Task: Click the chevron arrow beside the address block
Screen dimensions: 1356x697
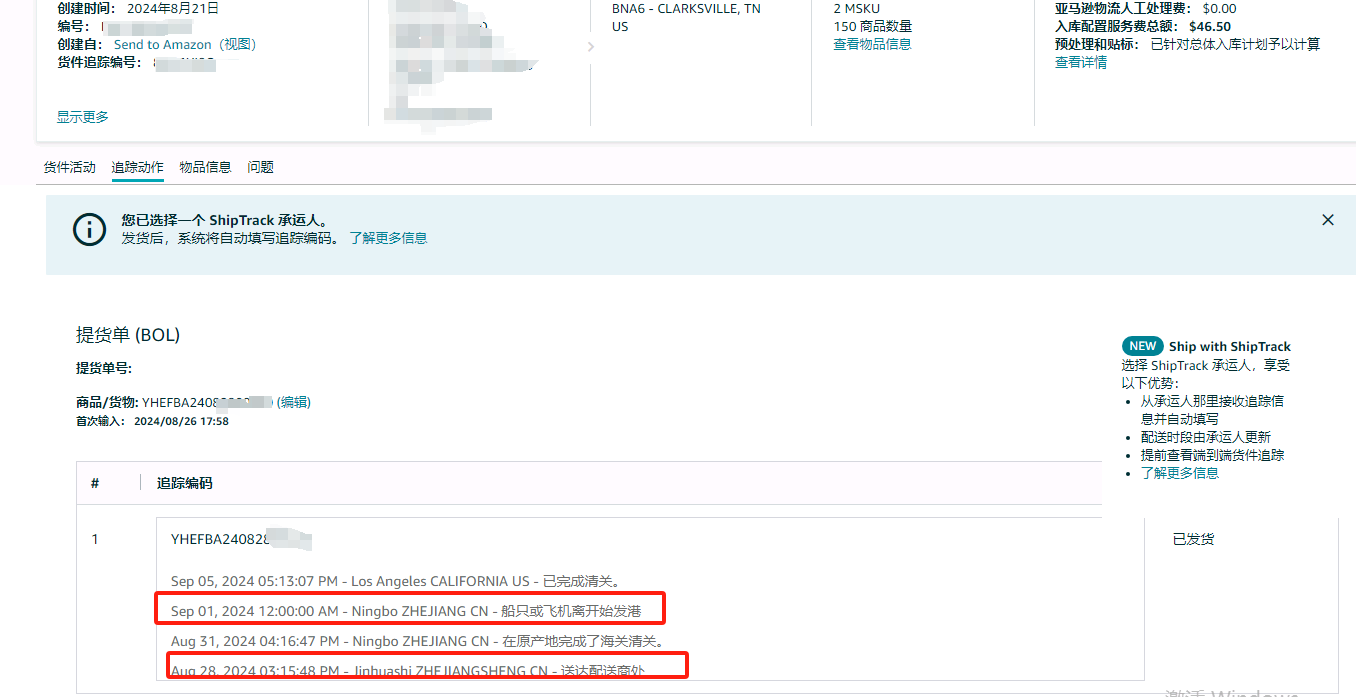Action: [x=590, y=46]
